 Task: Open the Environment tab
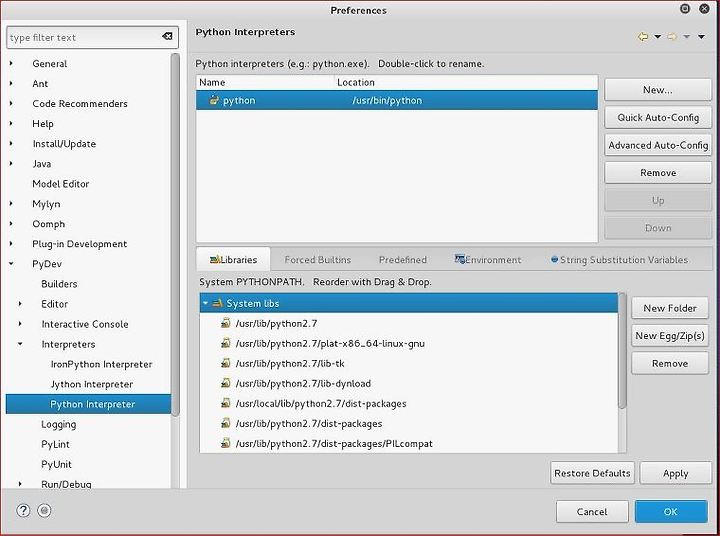tap(488, 260)
